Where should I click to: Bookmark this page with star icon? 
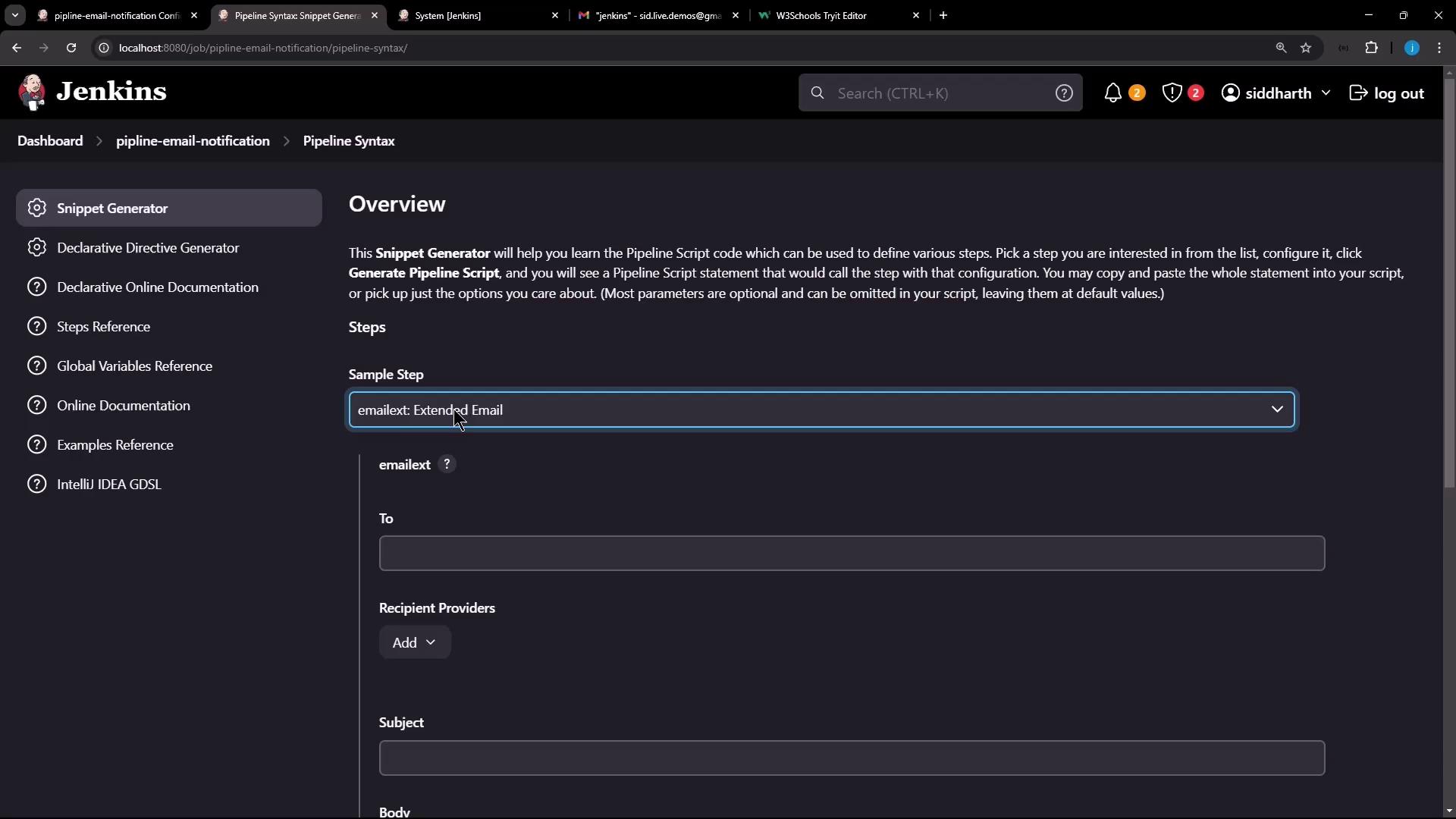click(1306, 48)
